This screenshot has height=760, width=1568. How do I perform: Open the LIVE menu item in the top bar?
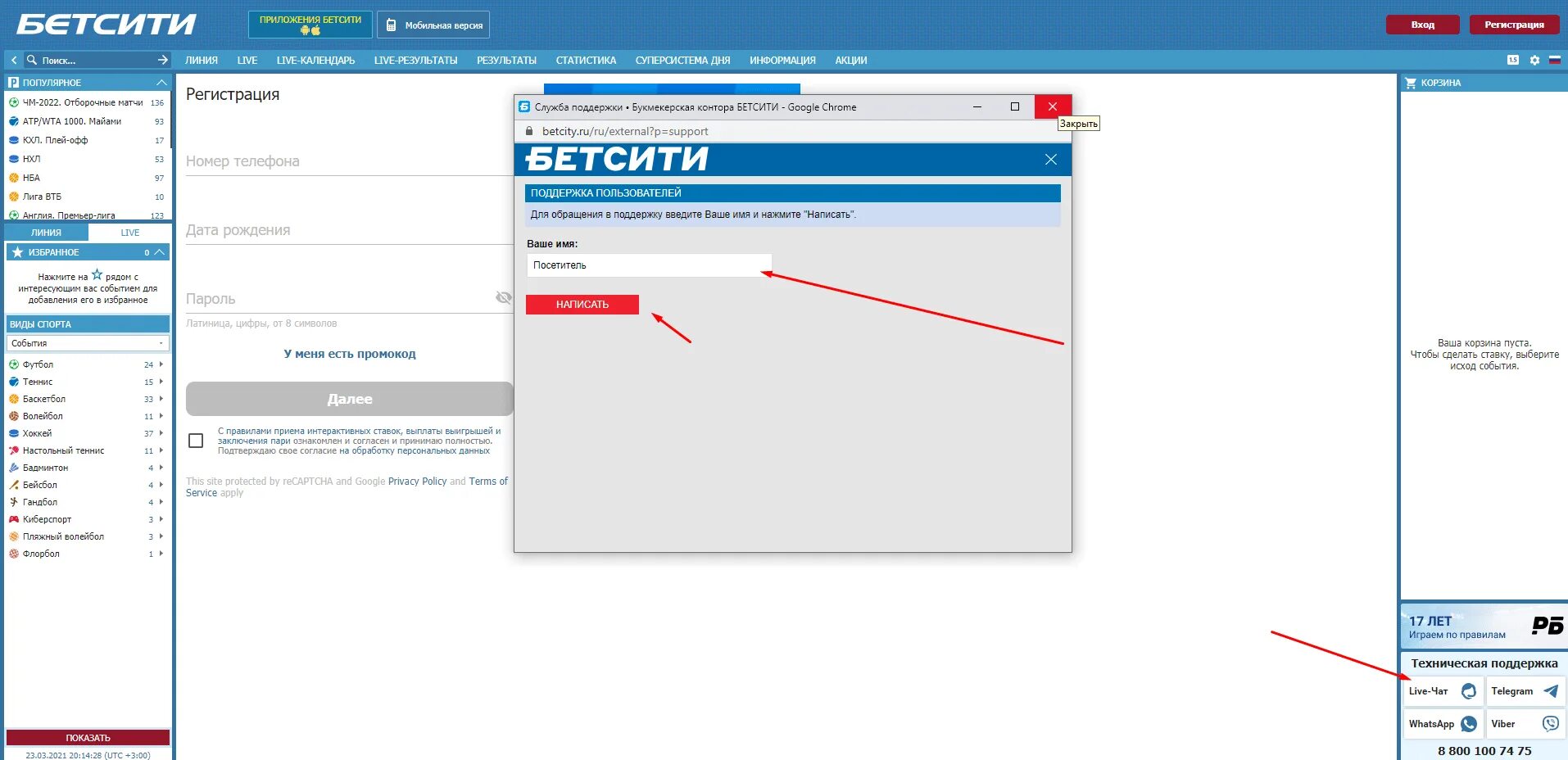(247, 60)
